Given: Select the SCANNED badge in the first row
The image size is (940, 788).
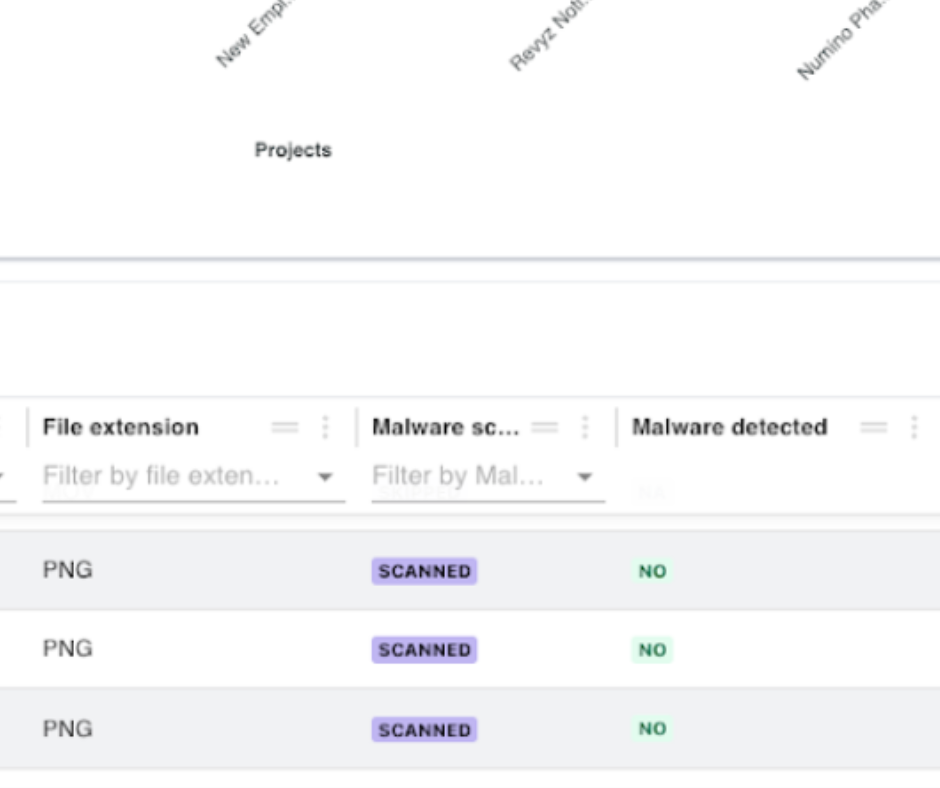Looking at the screenshot, I should [424, 571].
